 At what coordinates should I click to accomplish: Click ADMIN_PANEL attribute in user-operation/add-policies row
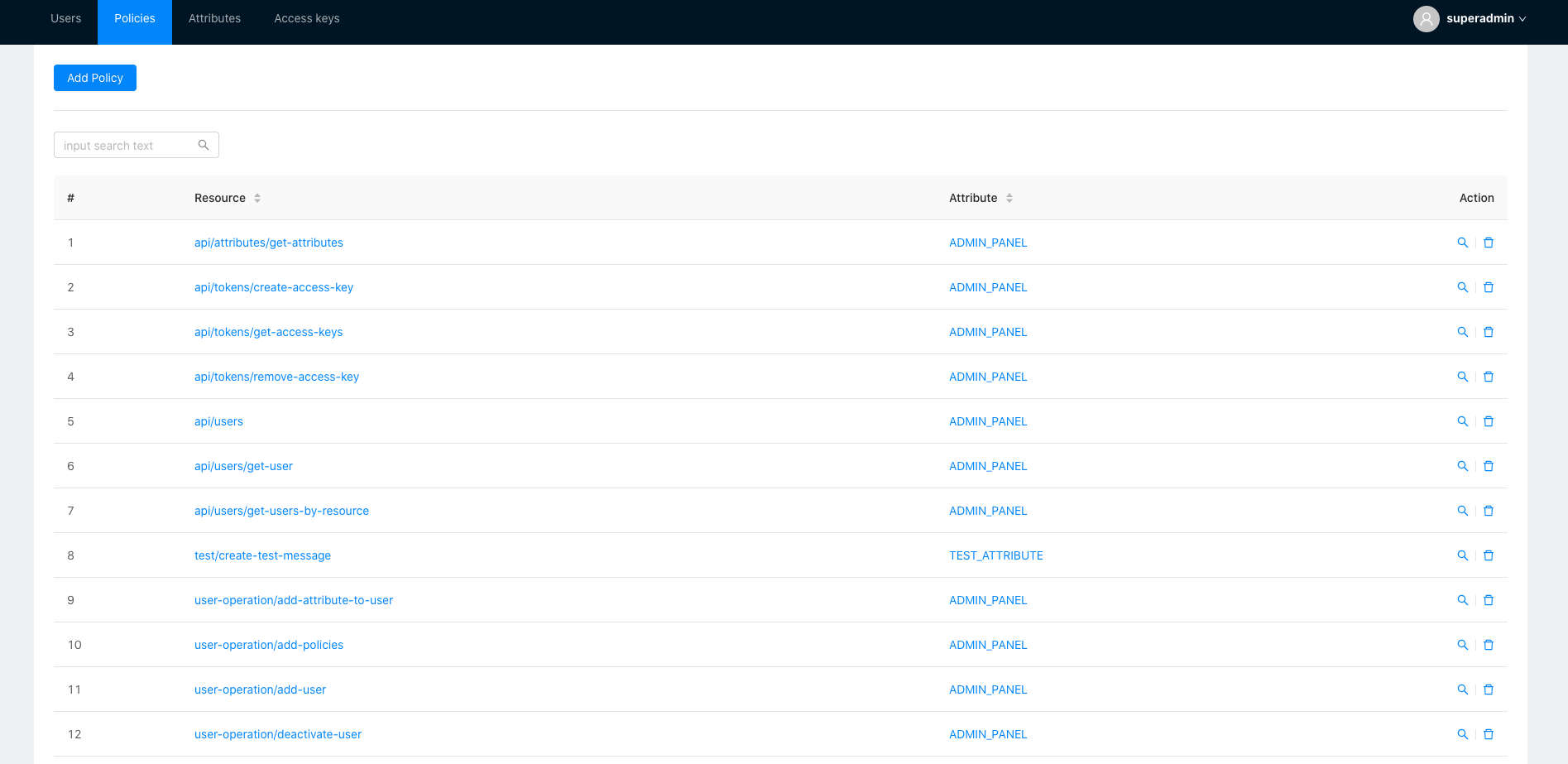(988, 645)
